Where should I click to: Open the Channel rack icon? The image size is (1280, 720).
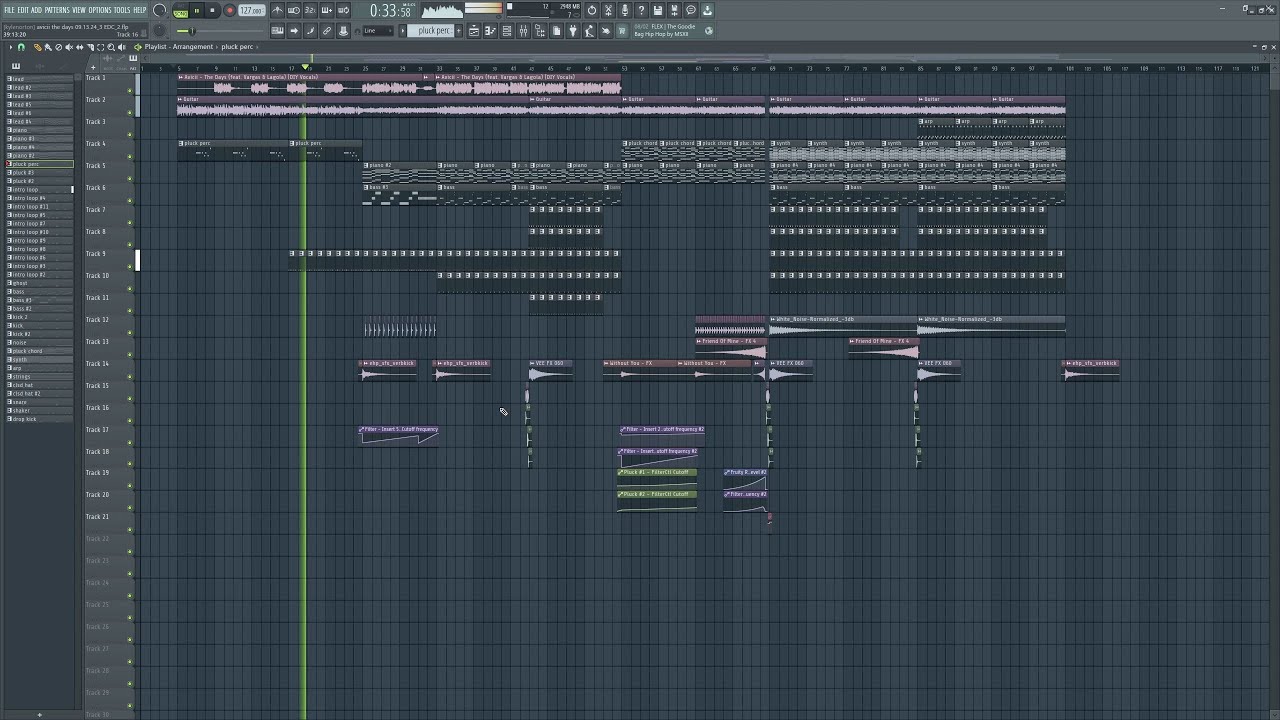click(x=507, y=31)
